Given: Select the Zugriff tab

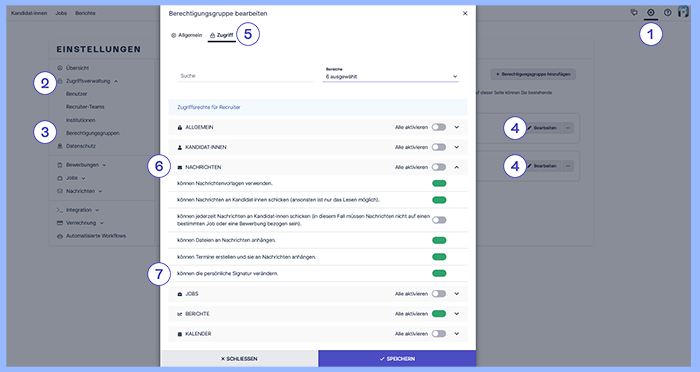Looking at the screenshot, I should coord(221,35).
